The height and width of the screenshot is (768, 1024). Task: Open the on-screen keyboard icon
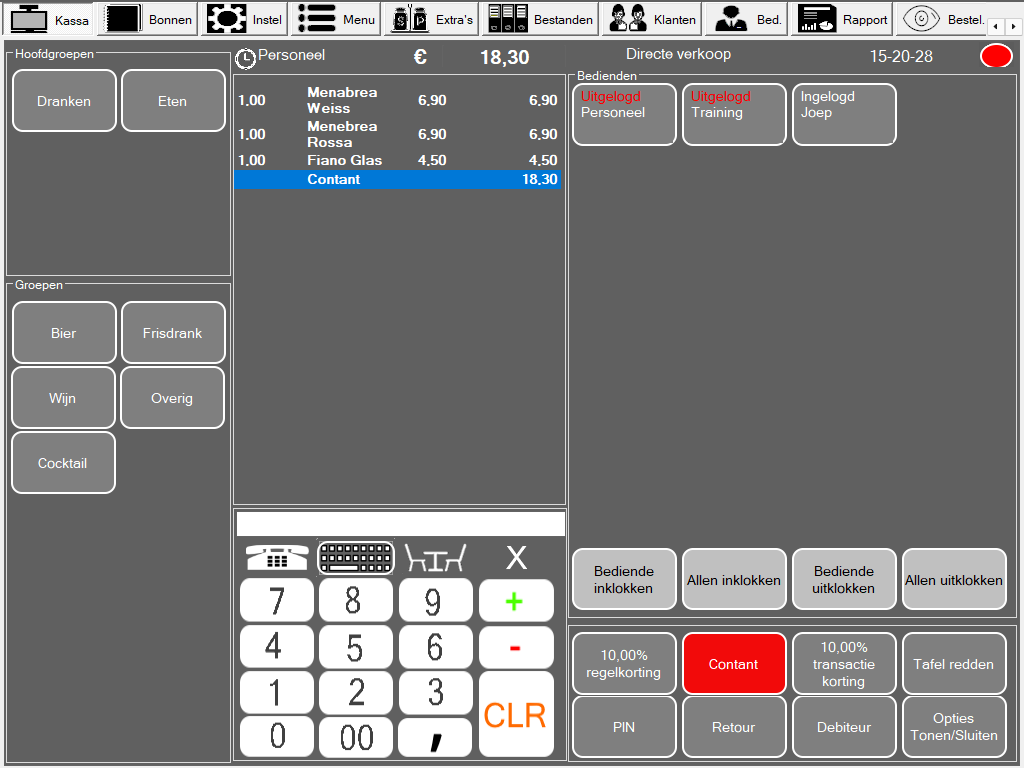point(356,558)
